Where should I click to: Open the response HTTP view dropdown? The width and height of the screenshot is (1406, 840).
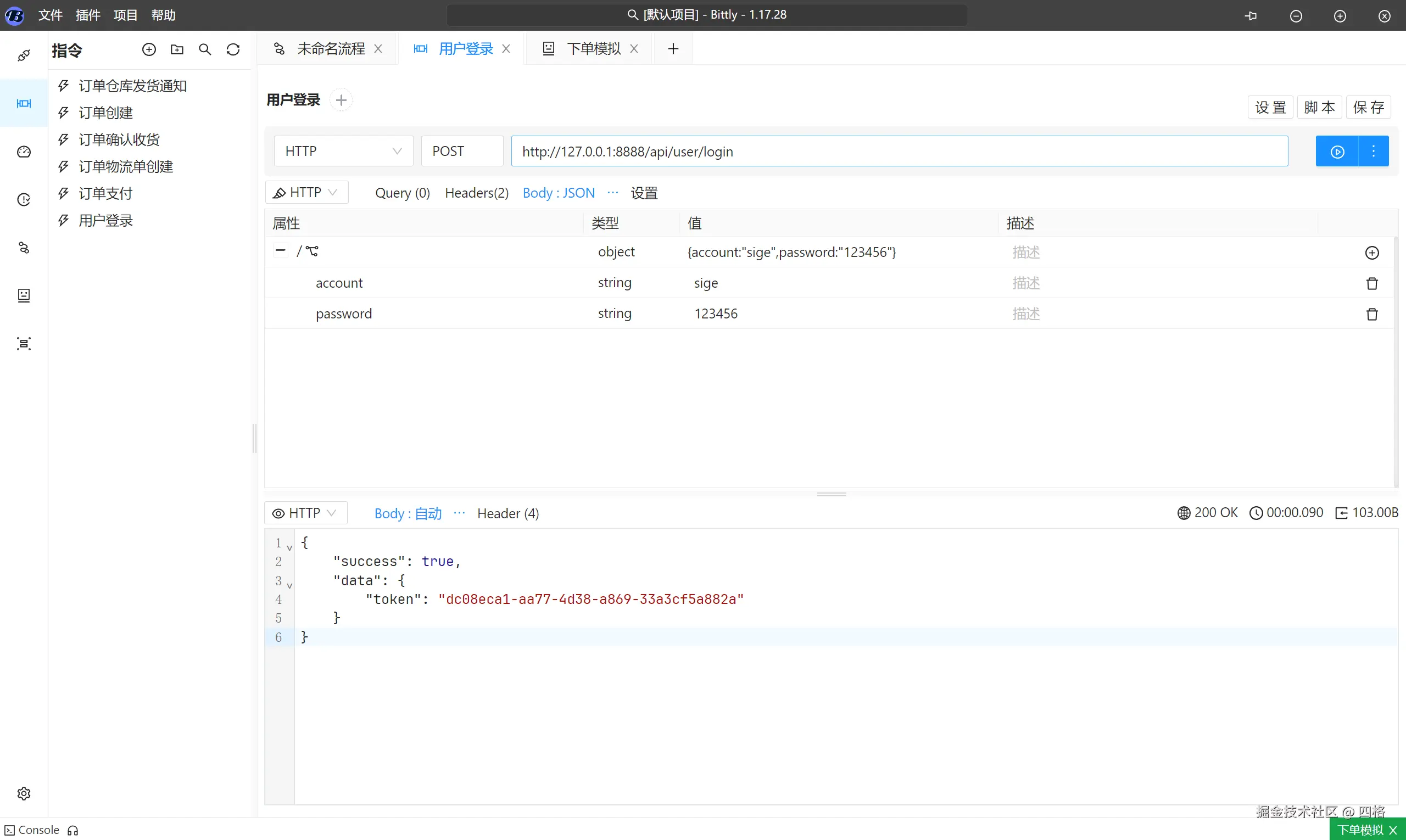point(305,513)
